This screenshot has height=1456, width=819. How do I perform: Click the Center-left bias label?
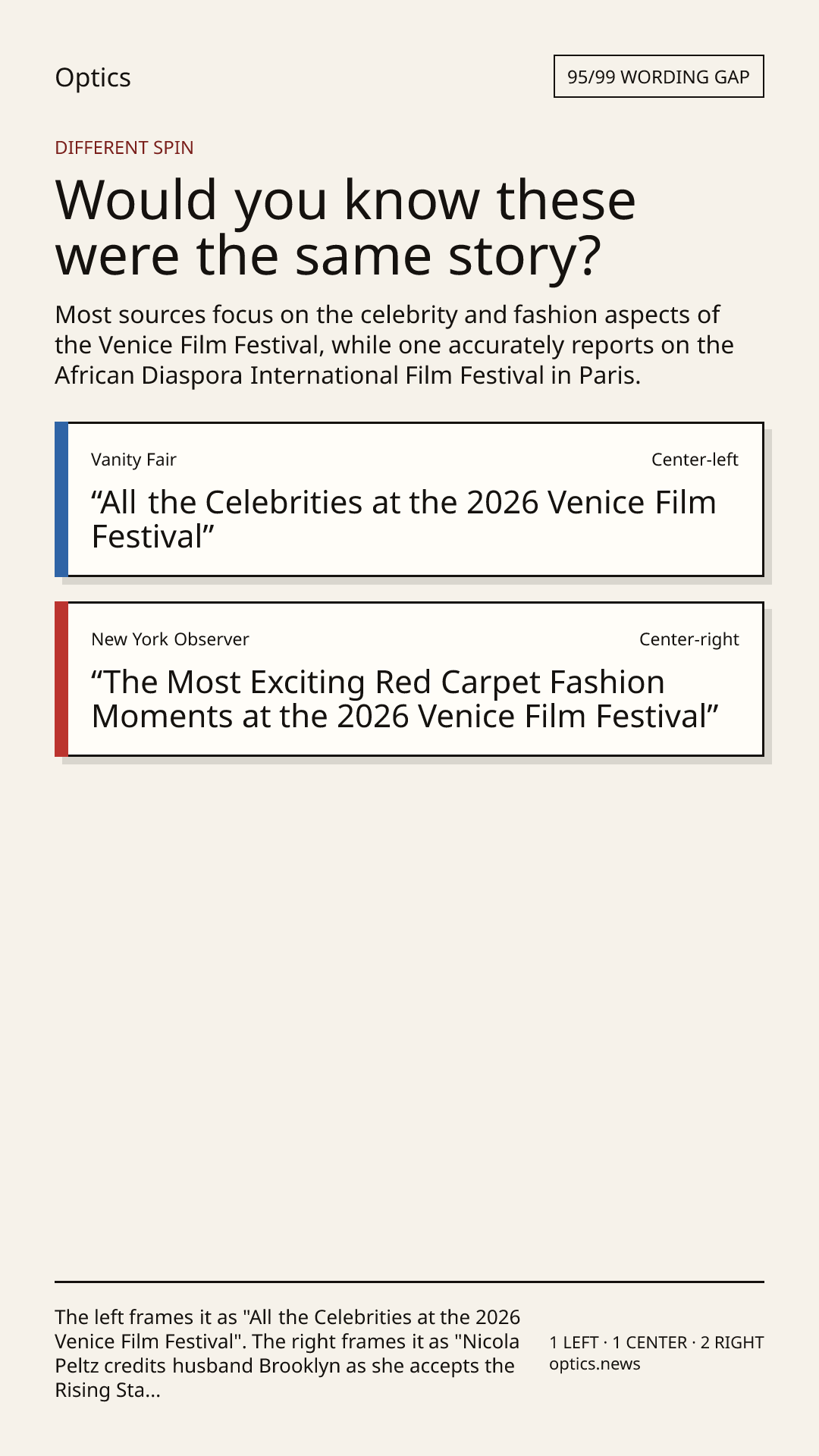[x=695, y=460]
